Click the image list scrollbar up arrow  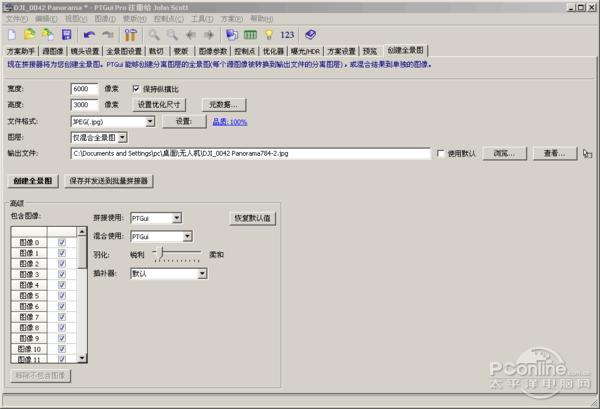pyautogui.click(x=82, y=231)
